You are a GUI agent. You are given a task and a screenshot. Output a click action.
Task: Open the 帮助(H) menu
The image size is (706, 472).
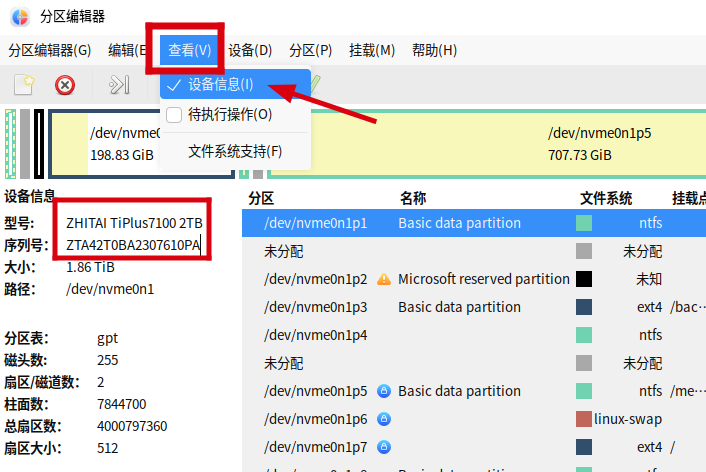[434, 50]
